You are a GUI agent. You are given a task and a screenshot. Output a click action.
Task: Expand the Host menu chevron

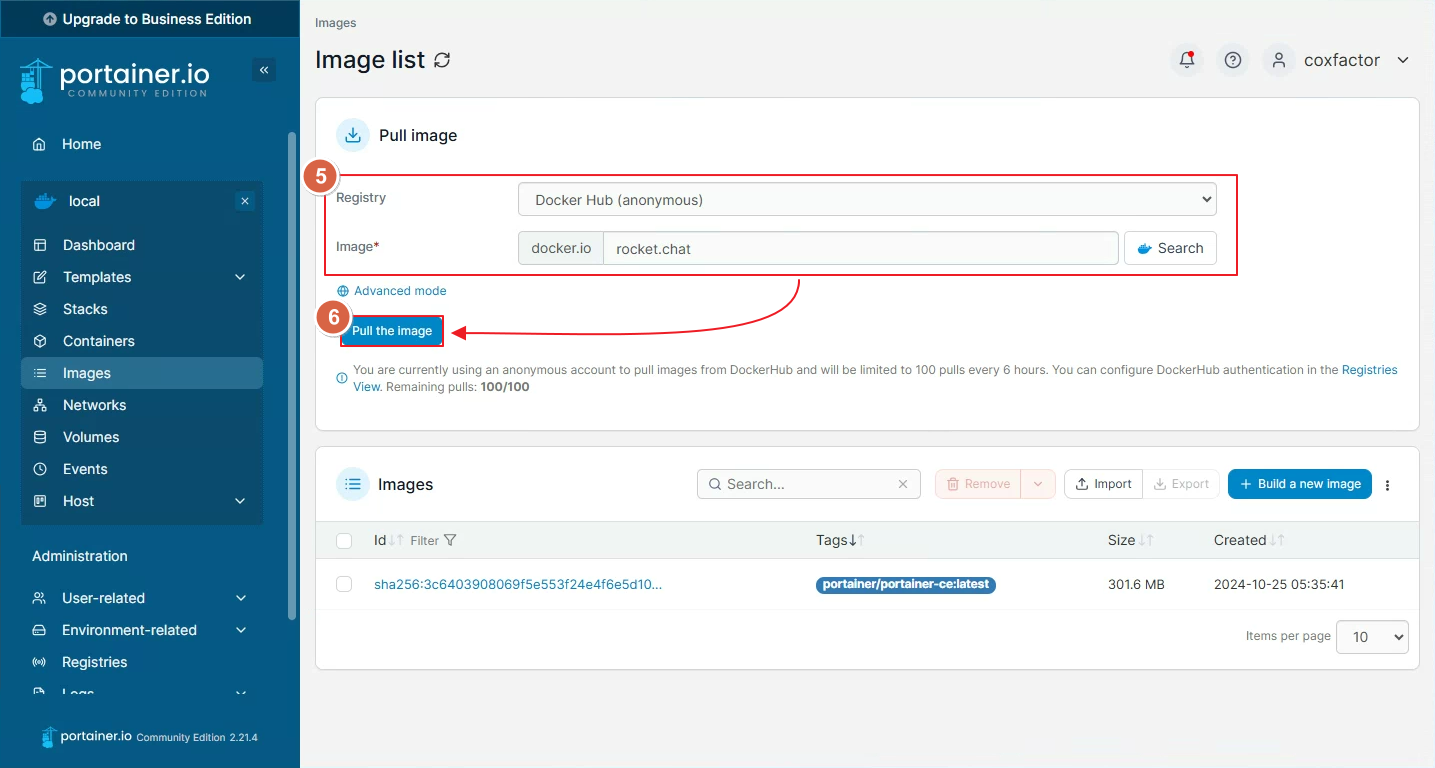click(x=240, y=501)
